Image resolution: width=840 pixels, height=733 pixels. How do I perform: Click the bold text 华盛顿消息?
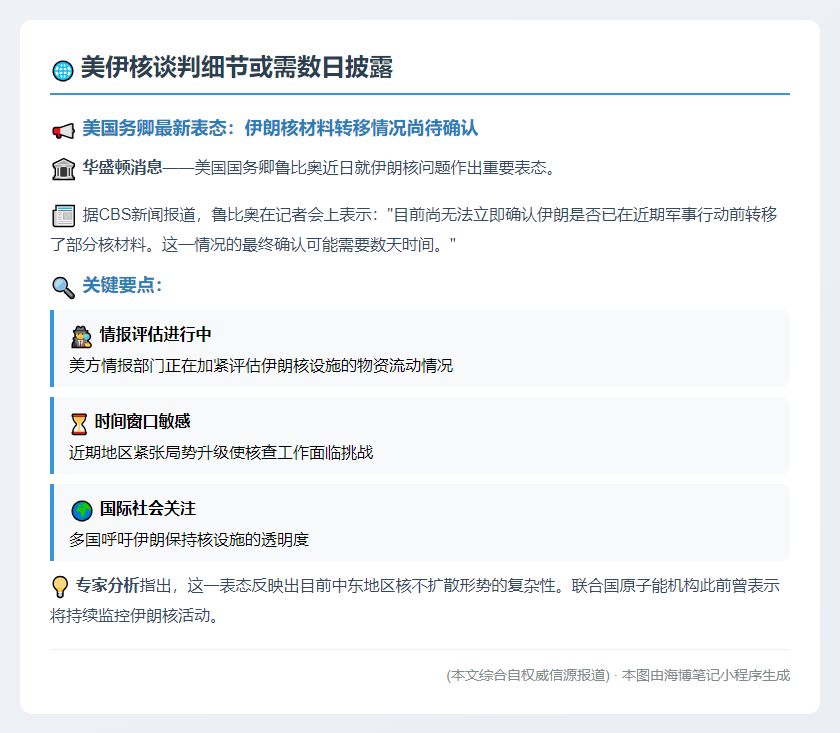(x=122, y=167)
